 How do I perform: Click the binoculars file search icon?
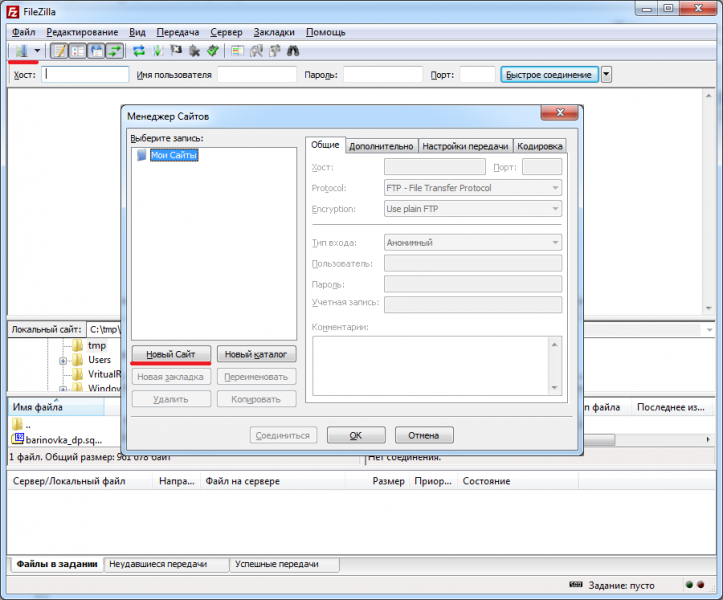tap(293, 50)
